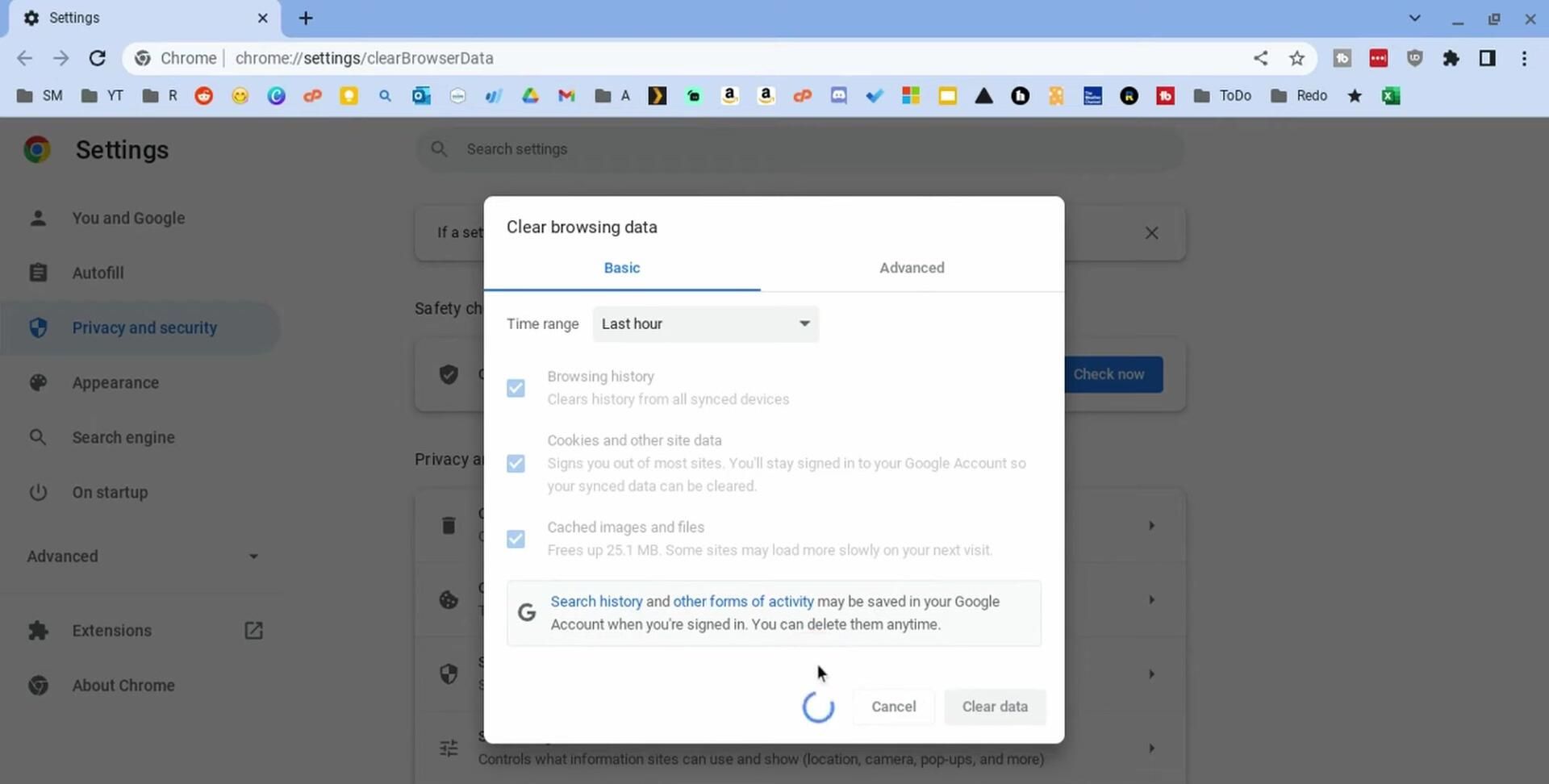Click the browser back arrow
The width and height of the screenshot is (1549, 784).
pyautogui.click(x=24, y=58)
